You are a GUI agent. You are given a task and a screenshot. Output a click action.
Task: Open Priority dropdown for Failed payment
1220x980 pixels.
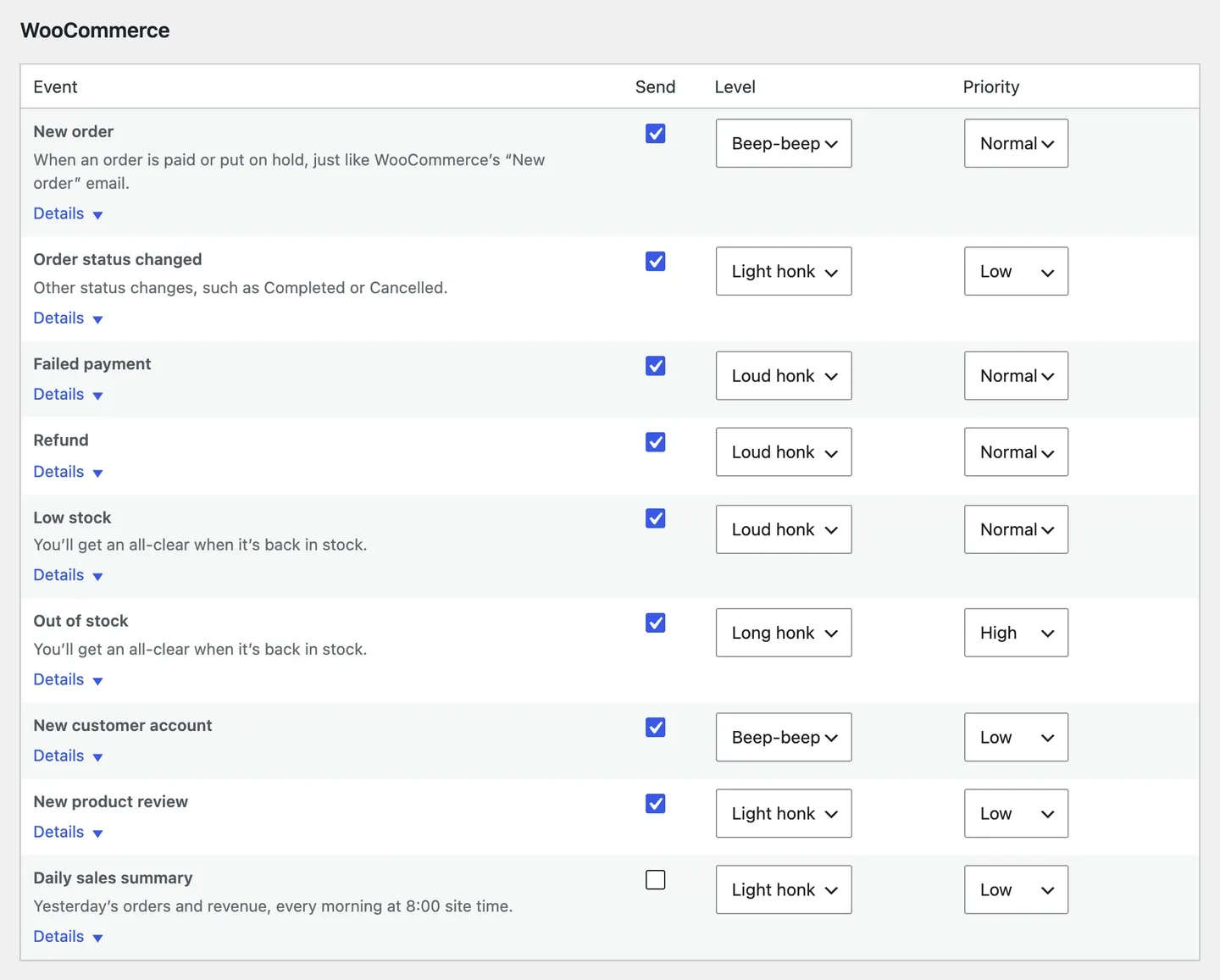click(1016, 376)
